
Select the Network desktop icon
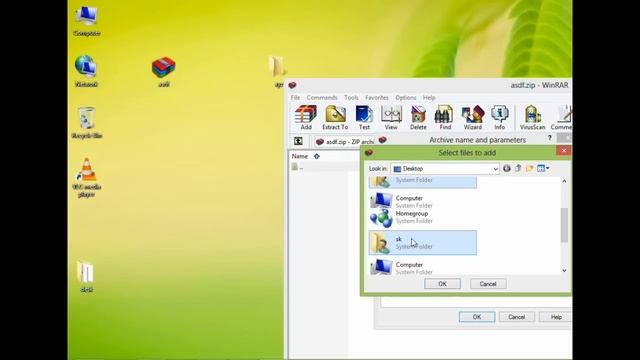[86, 71]
